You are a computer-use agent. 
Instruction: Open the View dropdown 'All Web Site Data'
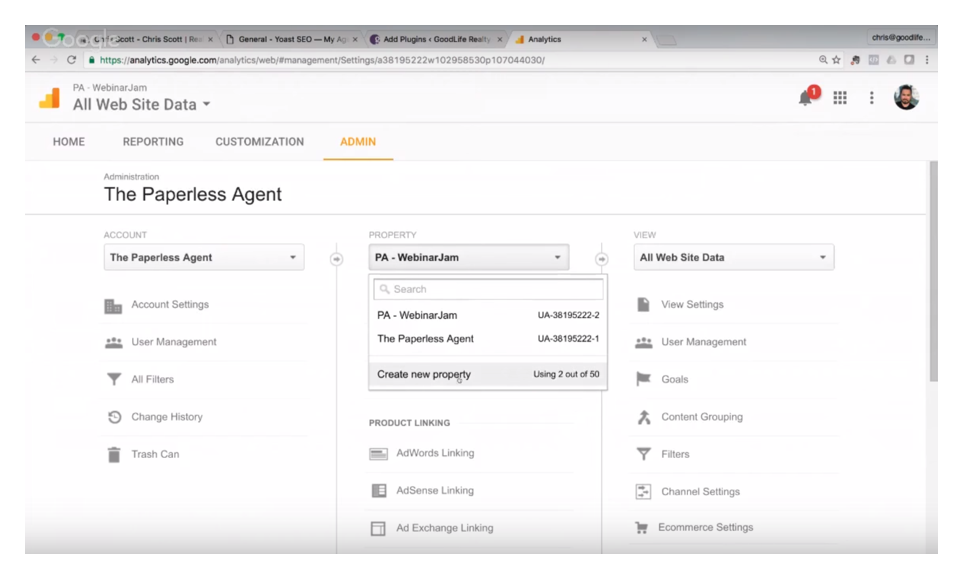click(734, 257)
